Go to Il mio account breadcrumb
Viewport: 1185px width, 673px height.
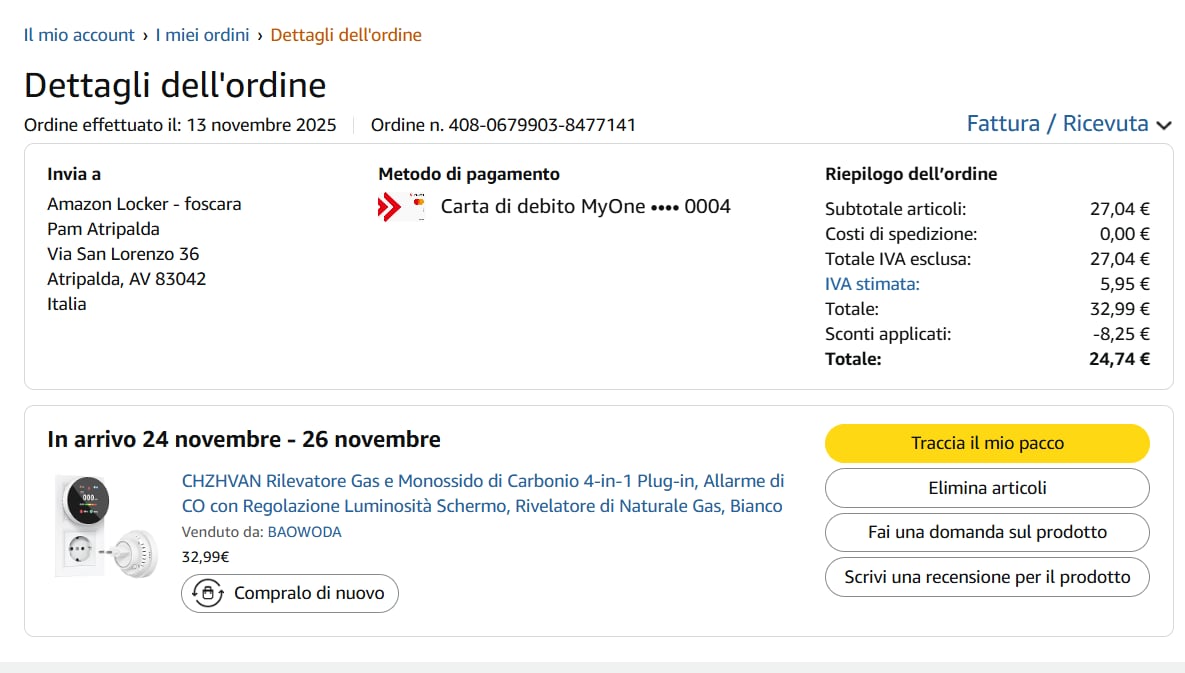pyautogui.click(x=79, y=35)
